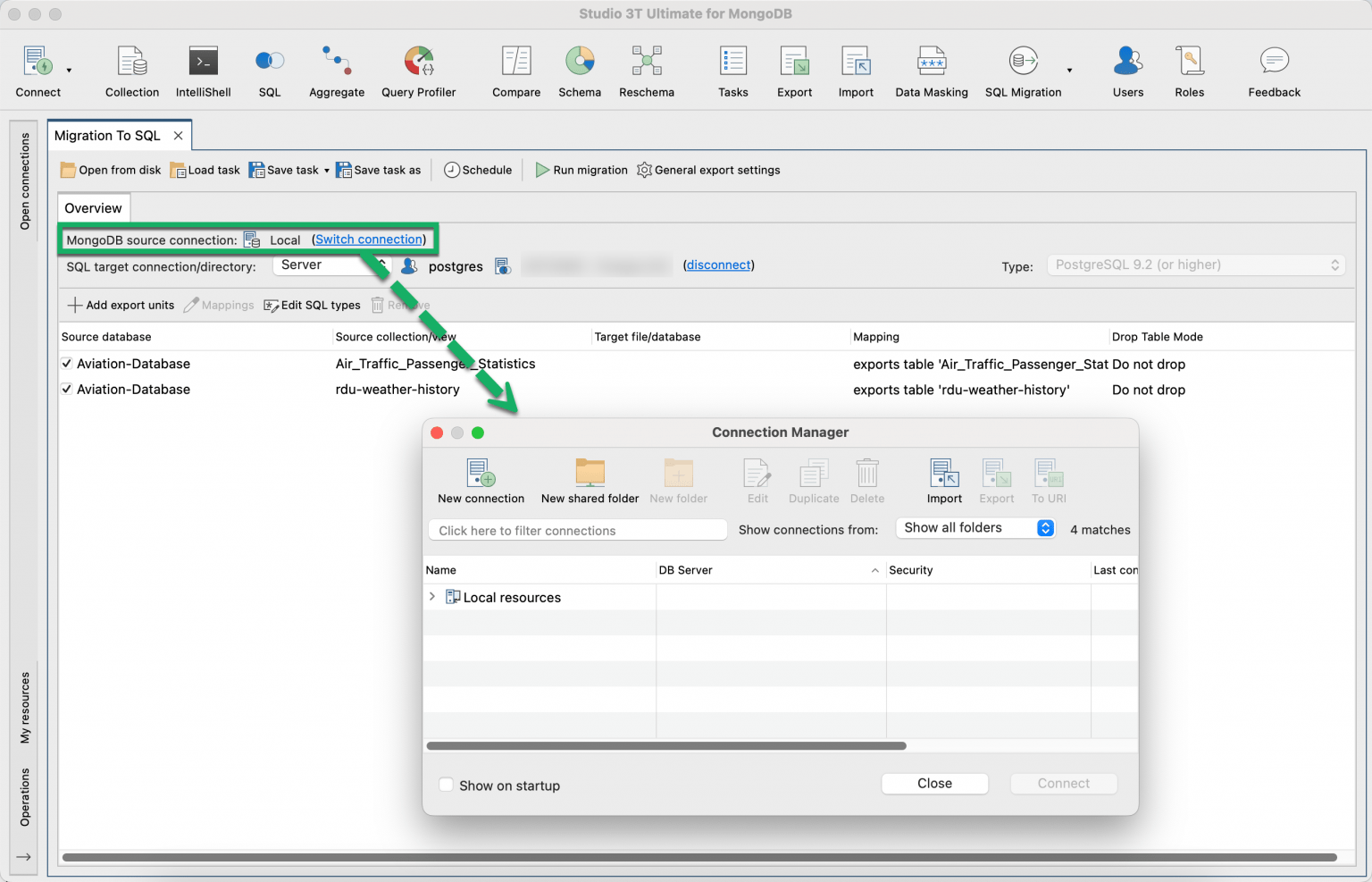Type in the connection filter field

(x=576, y=530)
